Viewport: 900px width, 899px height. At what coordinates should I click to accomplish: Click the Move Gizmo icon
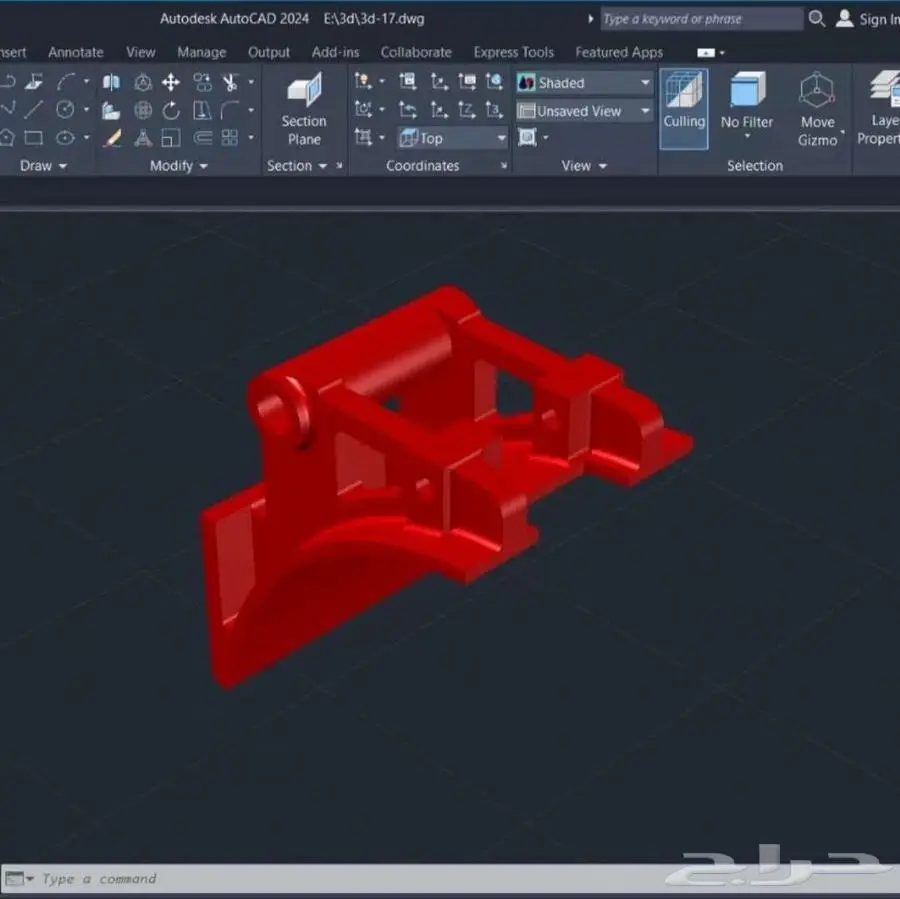(817, 108)
